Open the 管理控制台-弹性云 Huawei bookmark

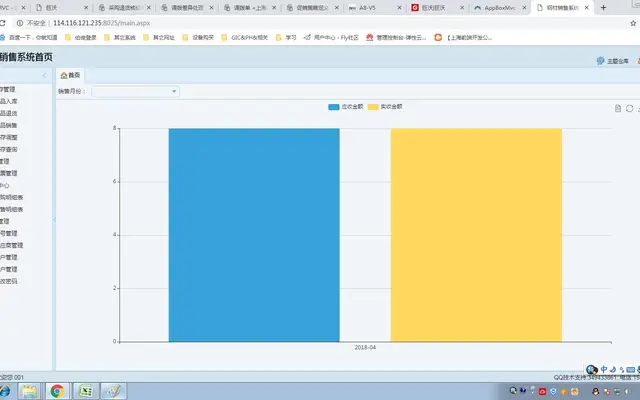pyautogui.click(x=396, y=38)
